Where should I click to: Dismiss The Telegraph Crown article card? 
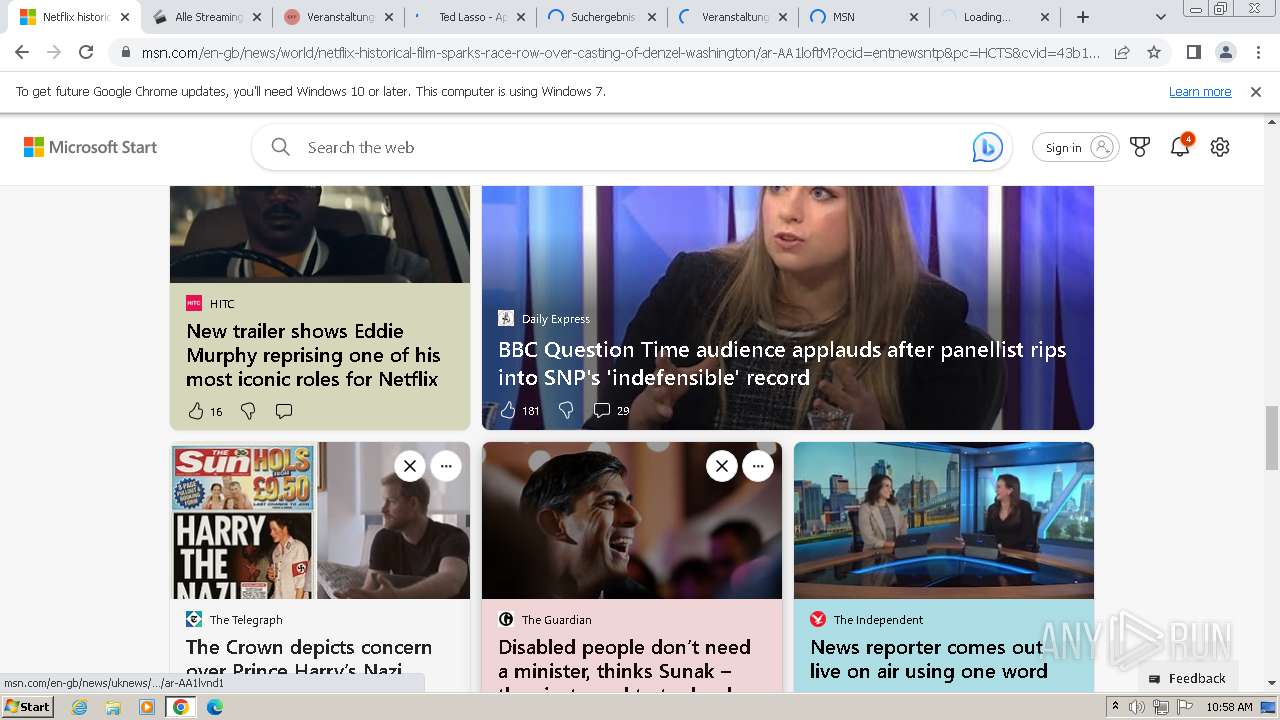[410, 466]
